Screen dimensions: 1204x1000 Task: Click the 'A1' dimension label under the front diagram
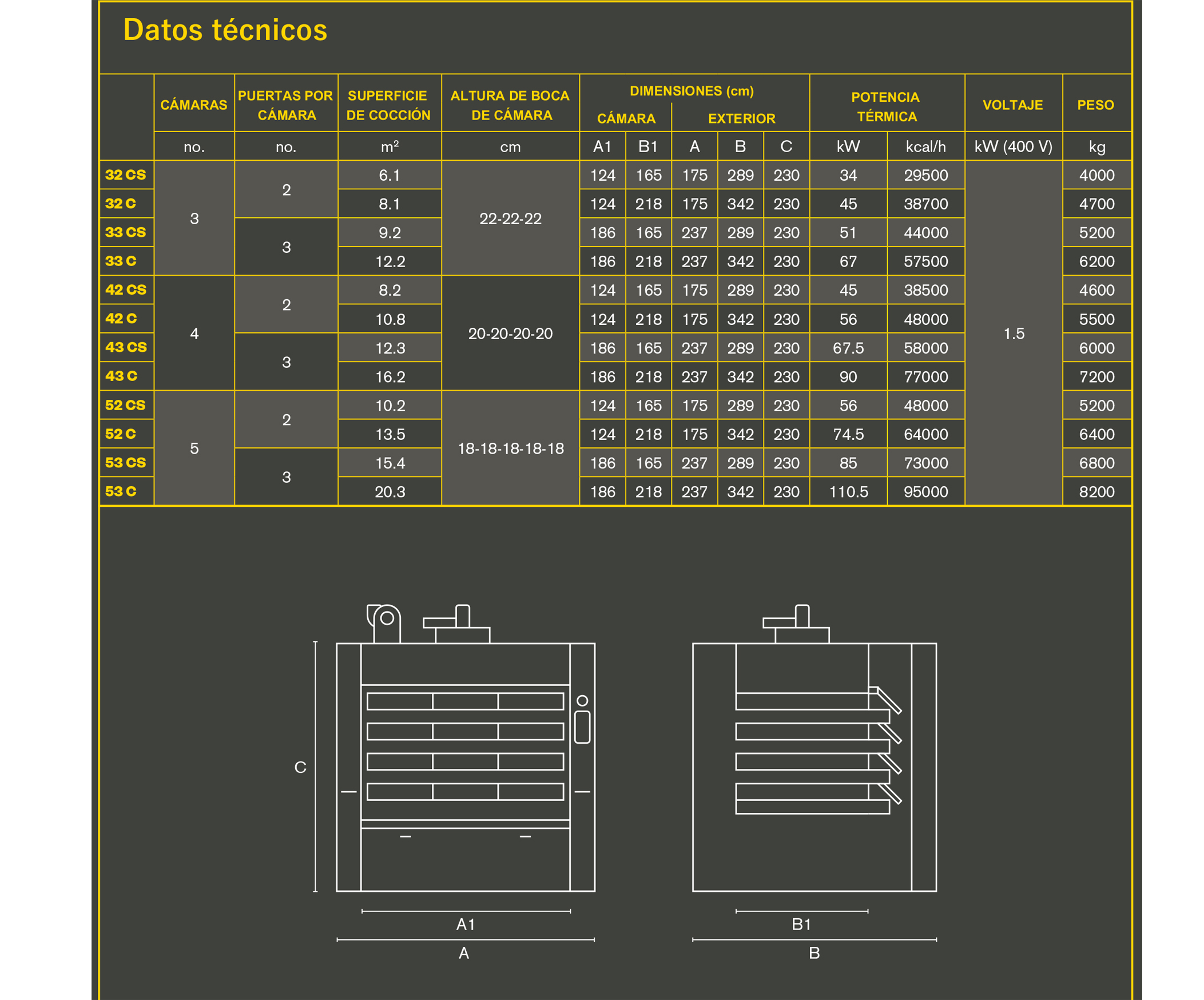pos(466,924)
